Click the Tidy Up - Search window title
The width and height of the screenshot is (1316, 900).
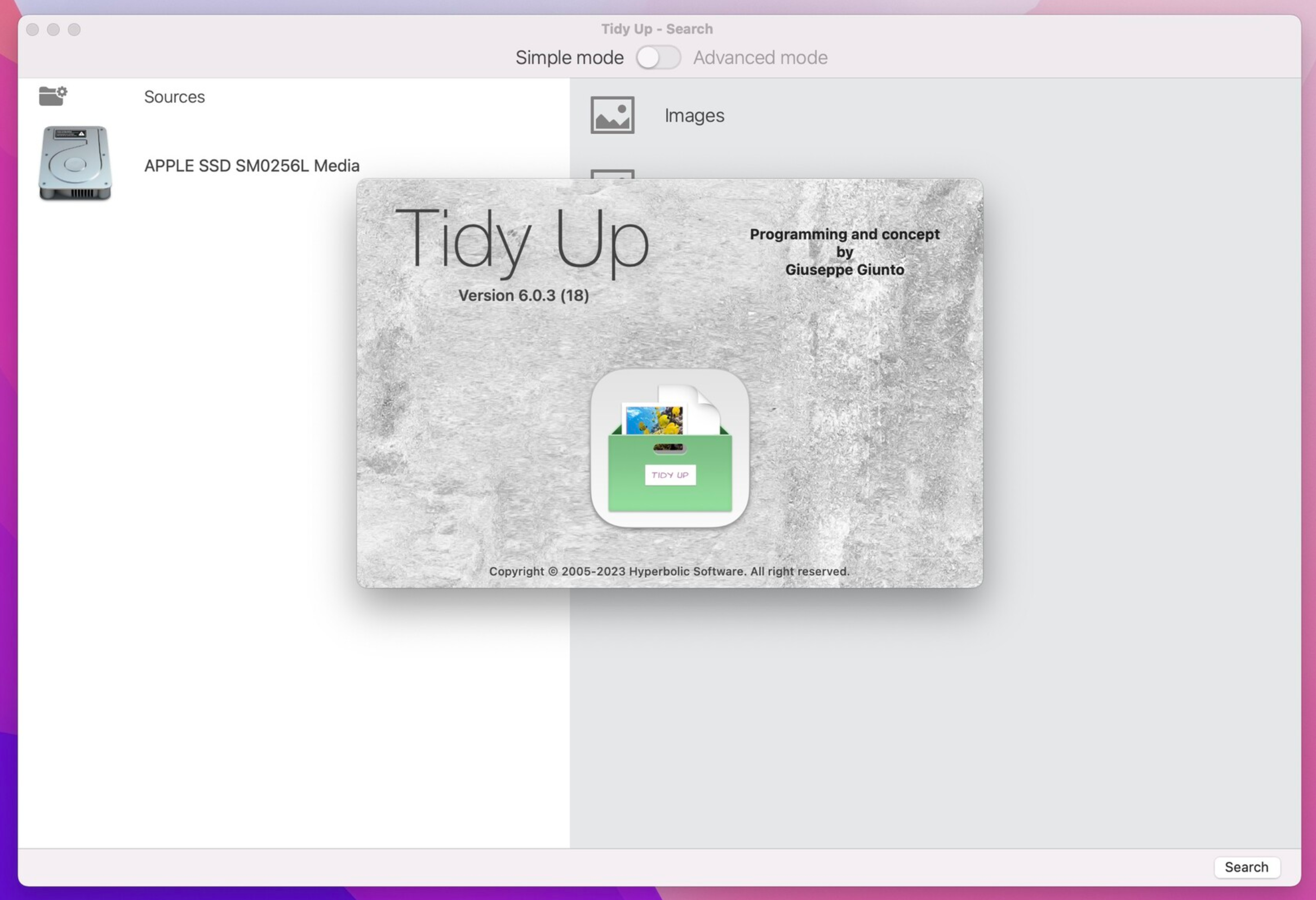(x=657, y=29)
